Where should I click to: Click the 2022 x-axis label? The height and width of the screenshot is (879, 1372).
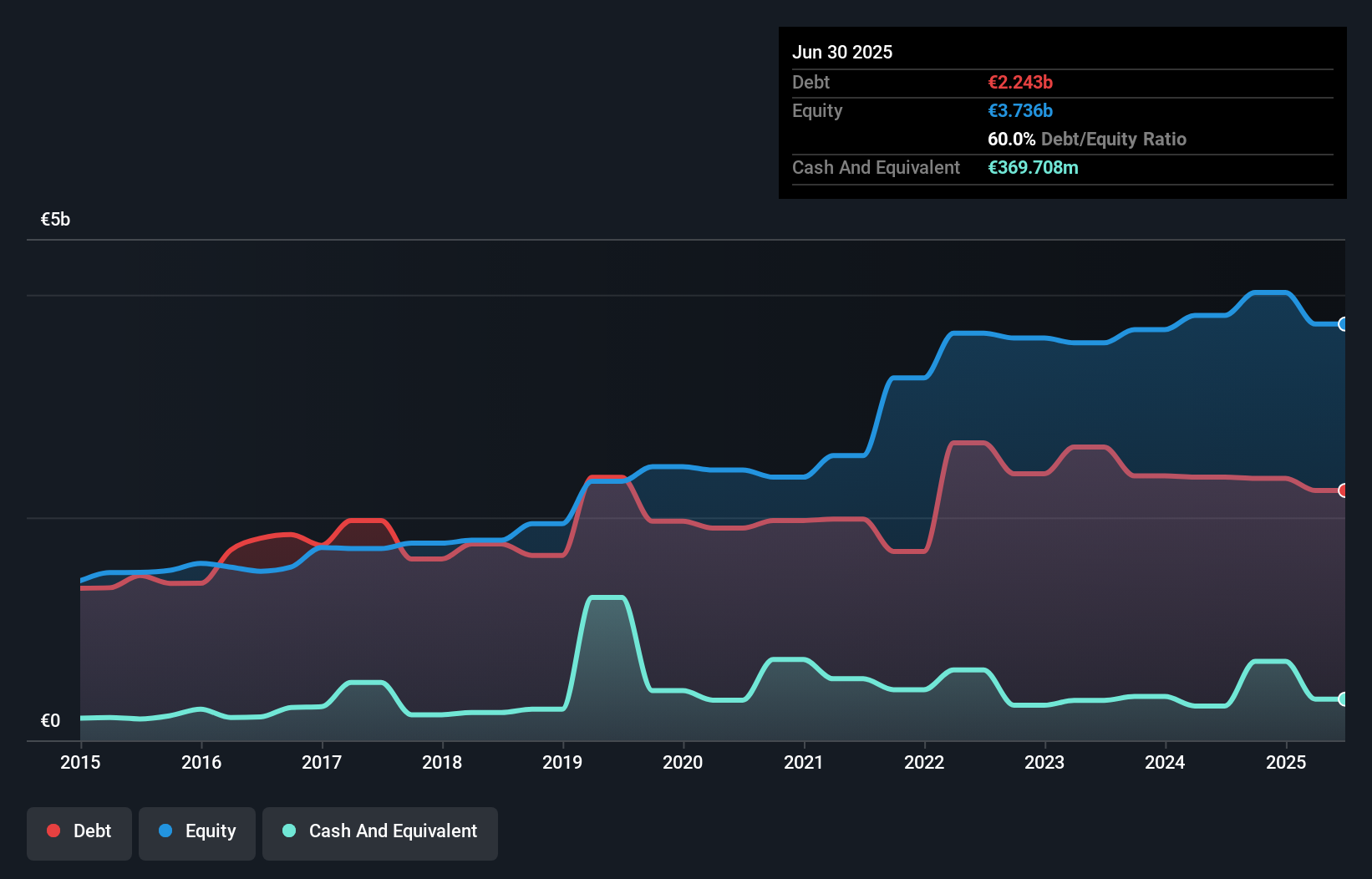pos(924,762)
